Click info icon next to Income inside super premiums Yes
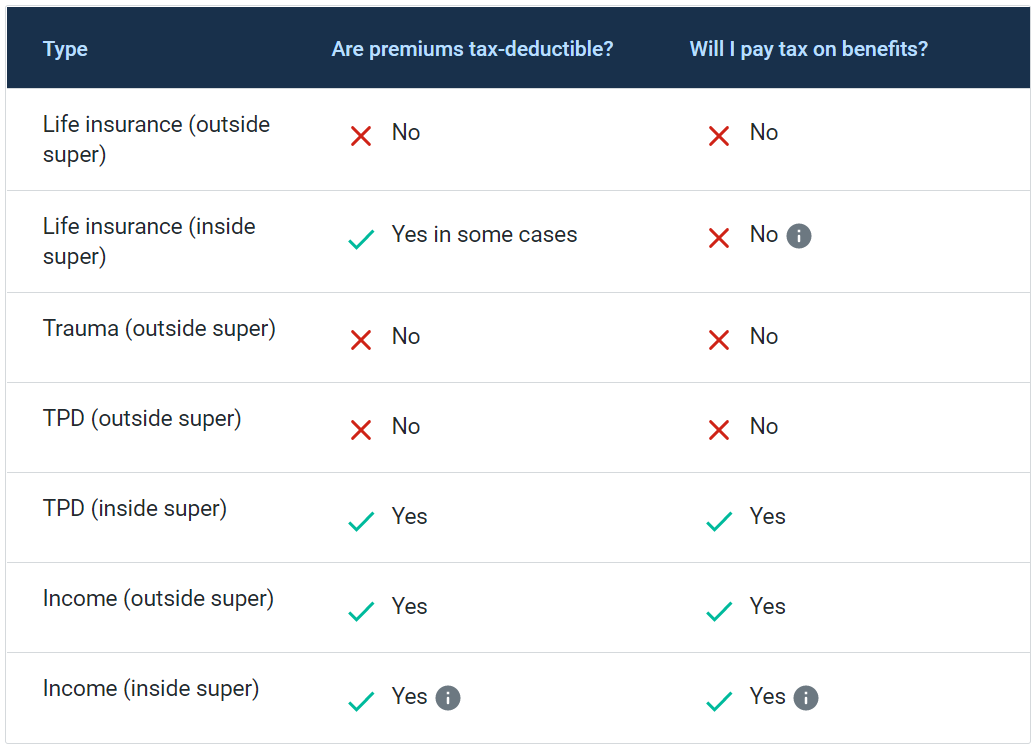1036x749 pixels. coord(448,698)
